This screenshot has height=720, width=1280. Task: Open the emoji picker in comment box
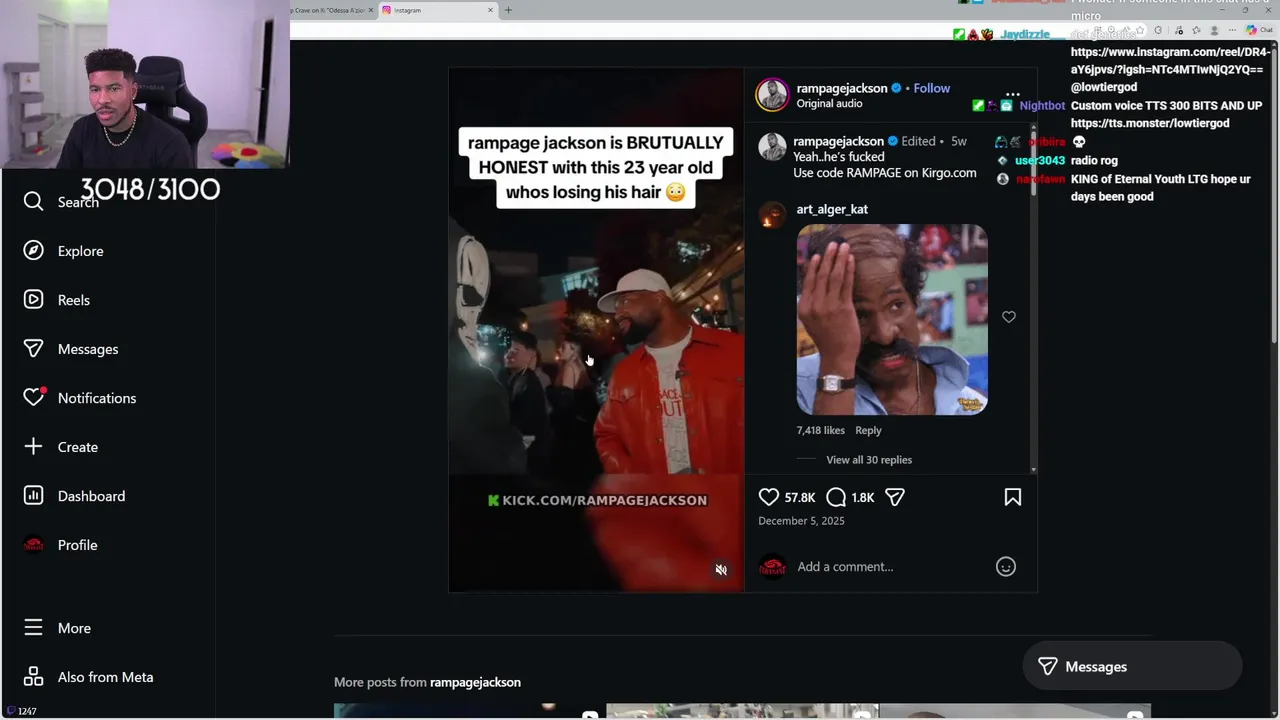click(1006, 567)
